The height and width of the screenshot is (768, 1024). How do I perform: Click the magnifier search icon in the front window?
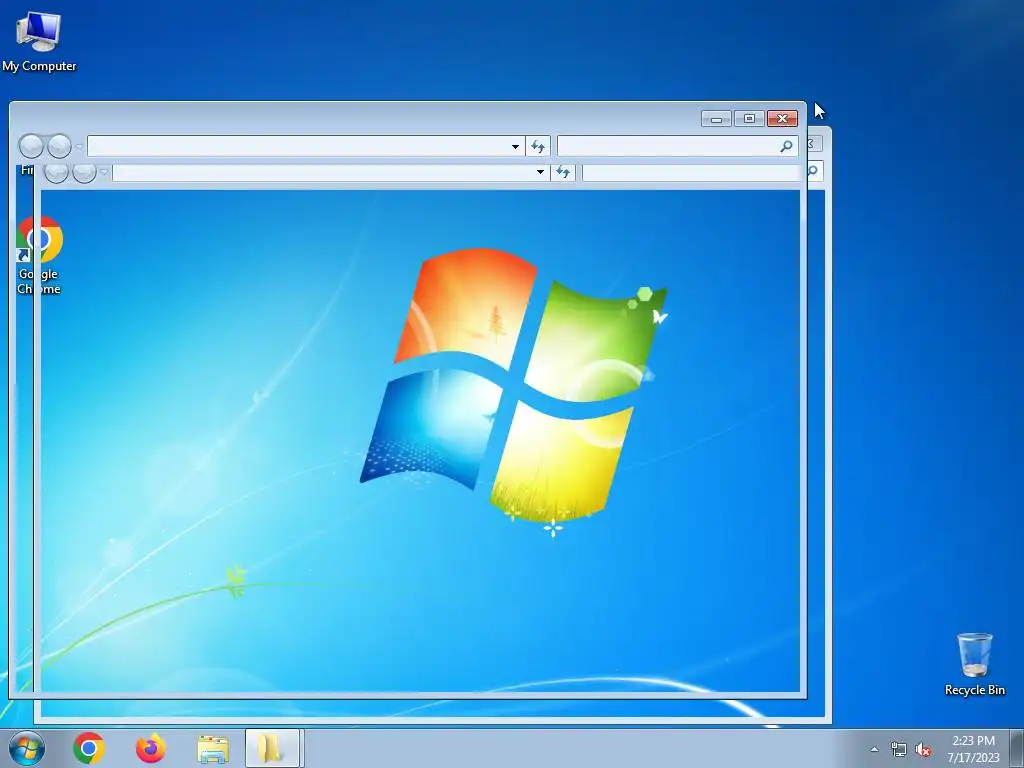point(786,146)
